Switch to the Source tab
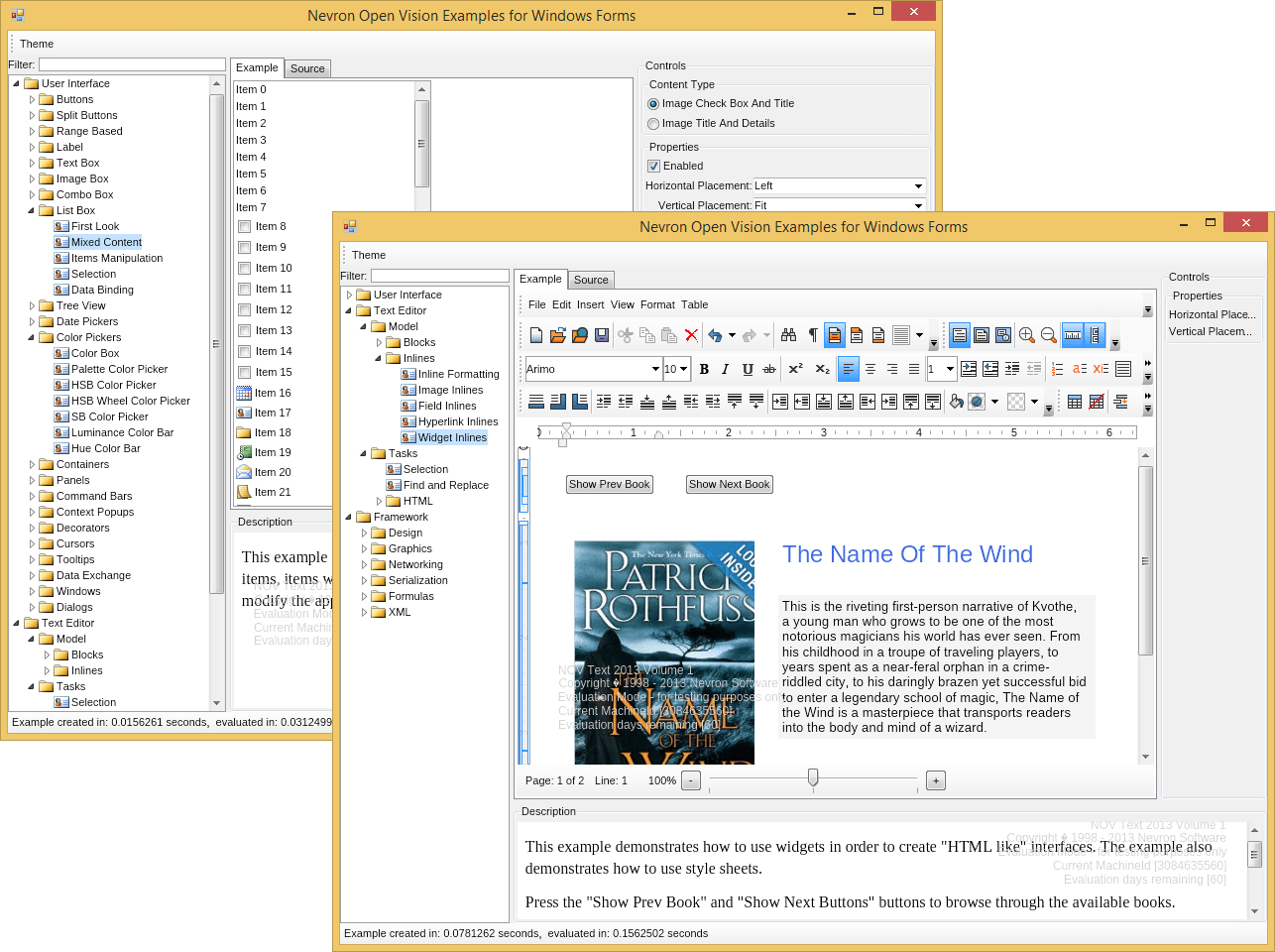This screenshot has width=1275, height=952. [591, 280]
